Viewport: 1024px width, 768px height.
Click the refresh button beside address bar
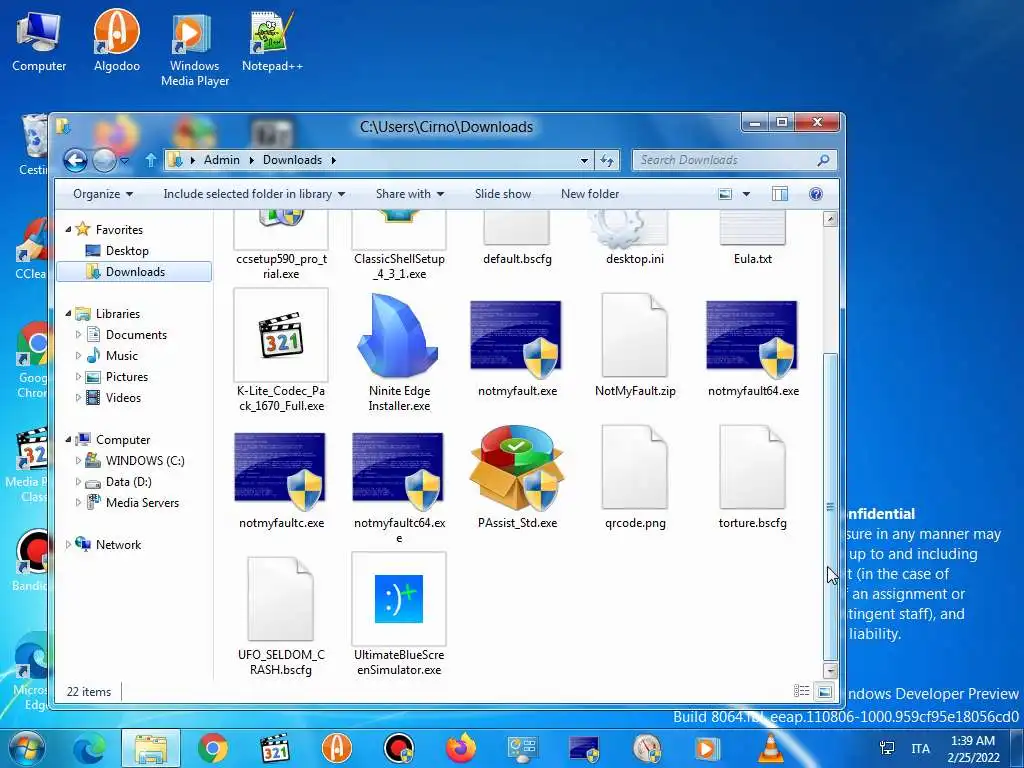[607, 160]
